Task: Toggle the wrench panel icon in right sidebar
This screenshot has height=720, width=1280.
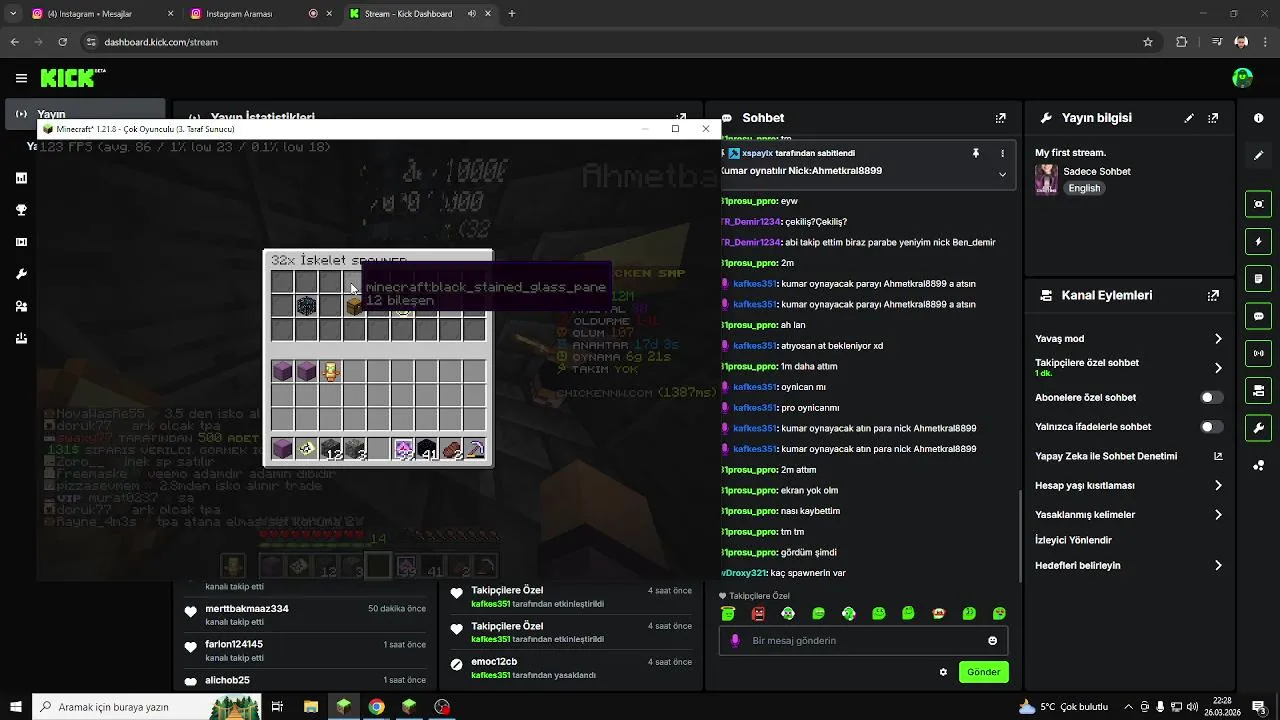Action: pyautogui.click(x=1258, y=428)
